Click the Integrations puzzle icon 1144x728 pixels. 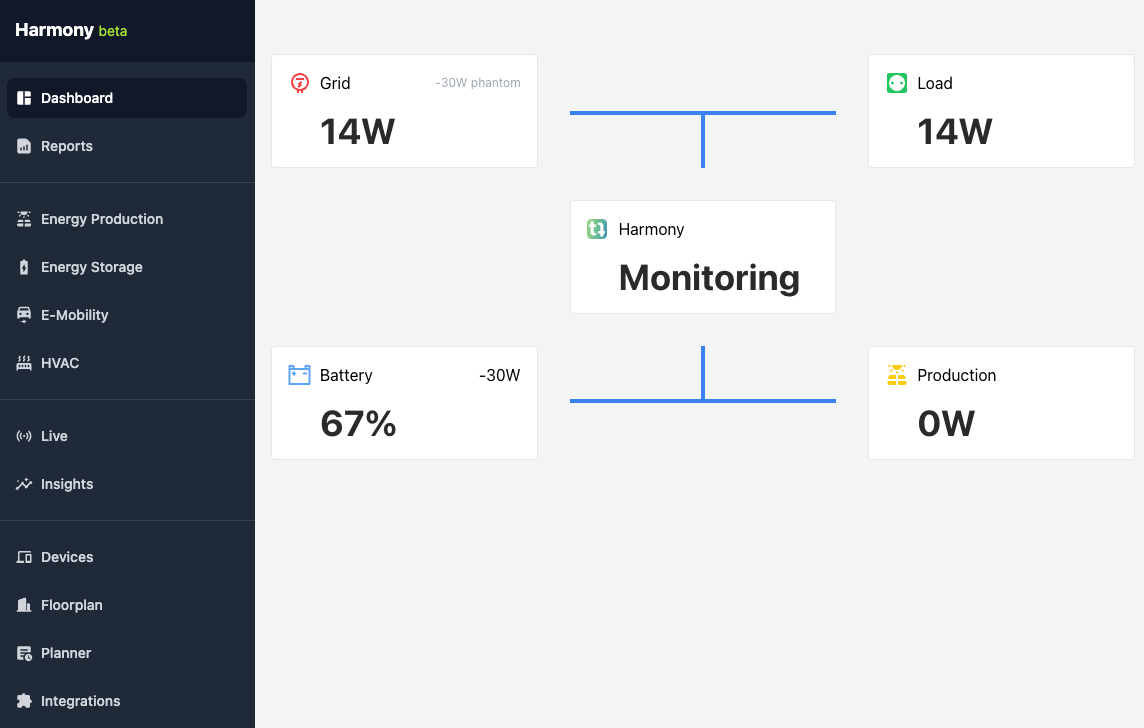tap(24, 701)
